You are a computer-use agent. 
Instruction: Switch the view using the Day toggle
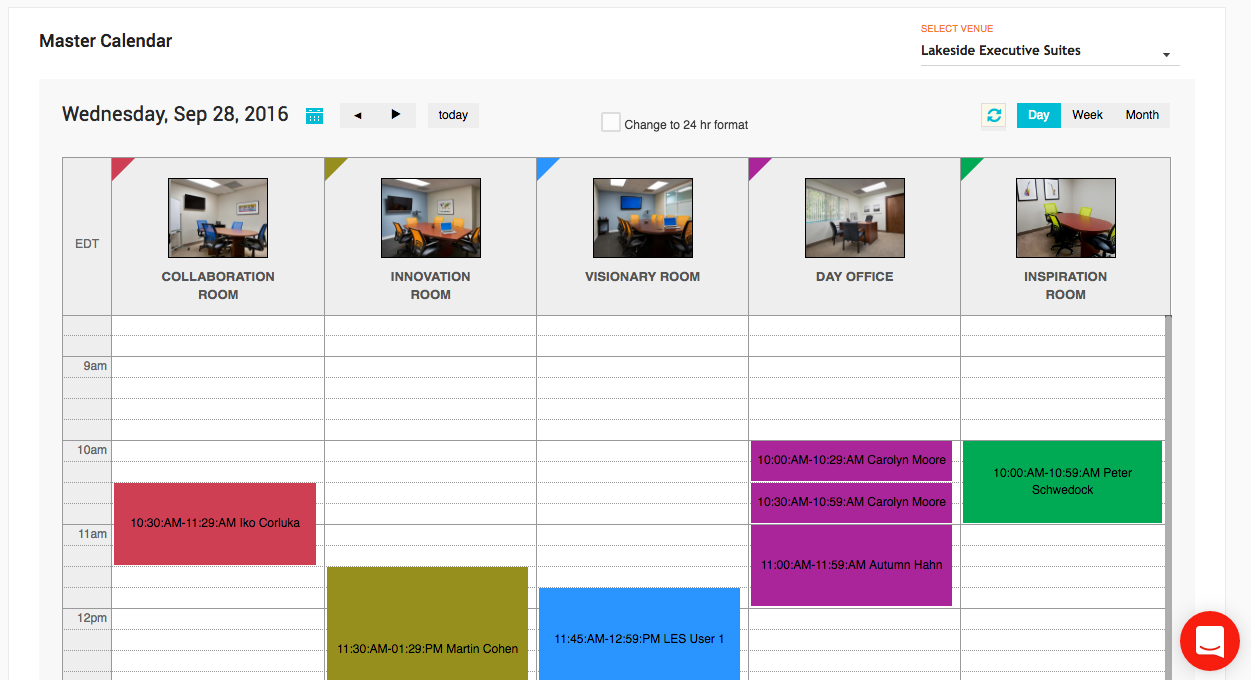point(1038,115)
